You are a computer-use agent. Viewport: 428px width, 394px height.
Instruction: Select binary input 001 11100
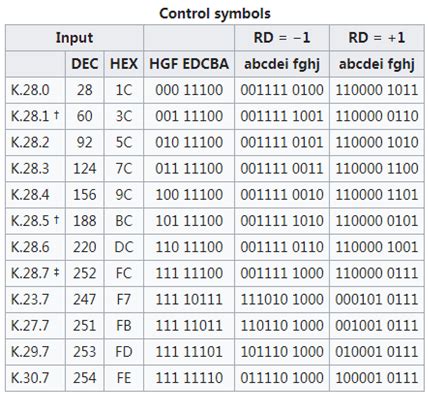[x=189, y=116]
